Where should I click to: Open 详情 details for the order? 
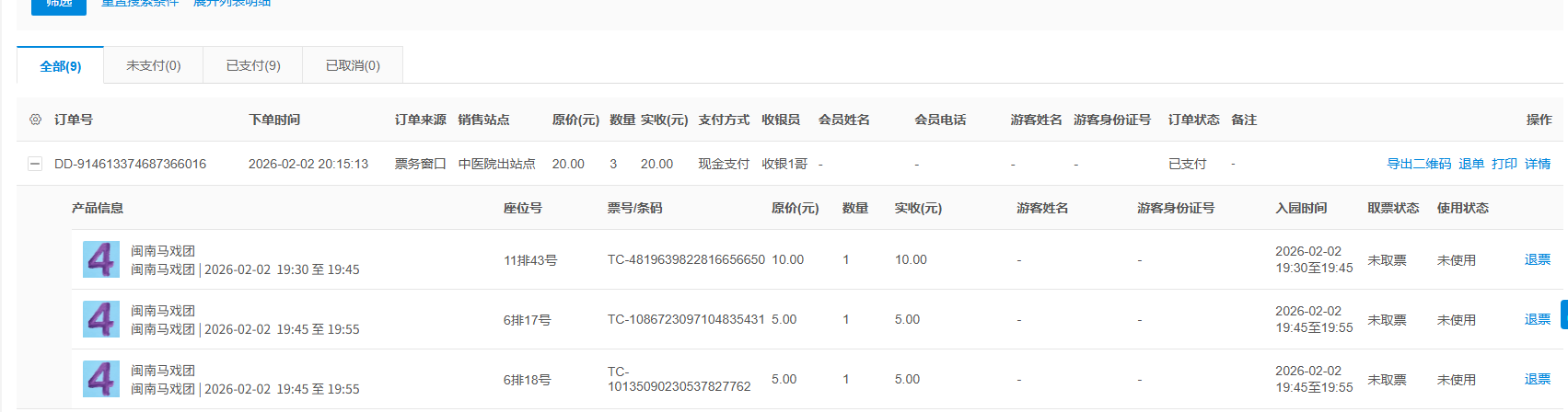pos(1538,164)
